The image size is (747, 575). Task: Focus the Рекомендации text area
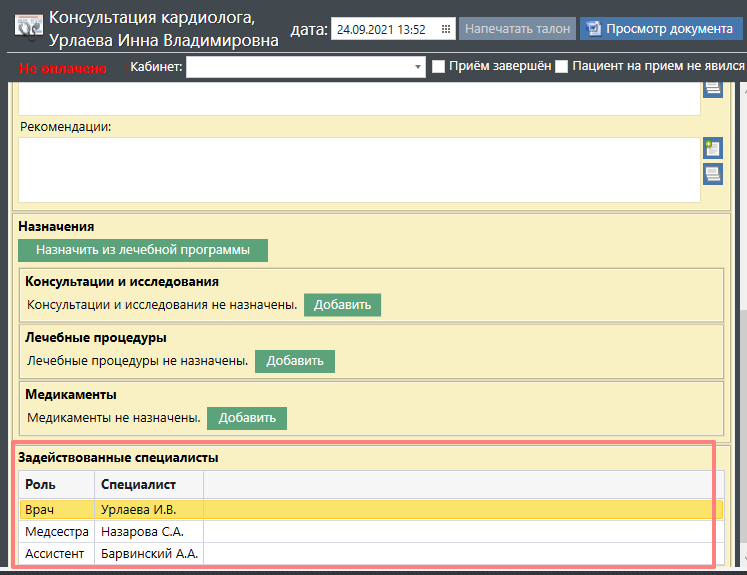click(x=358, y=168)
